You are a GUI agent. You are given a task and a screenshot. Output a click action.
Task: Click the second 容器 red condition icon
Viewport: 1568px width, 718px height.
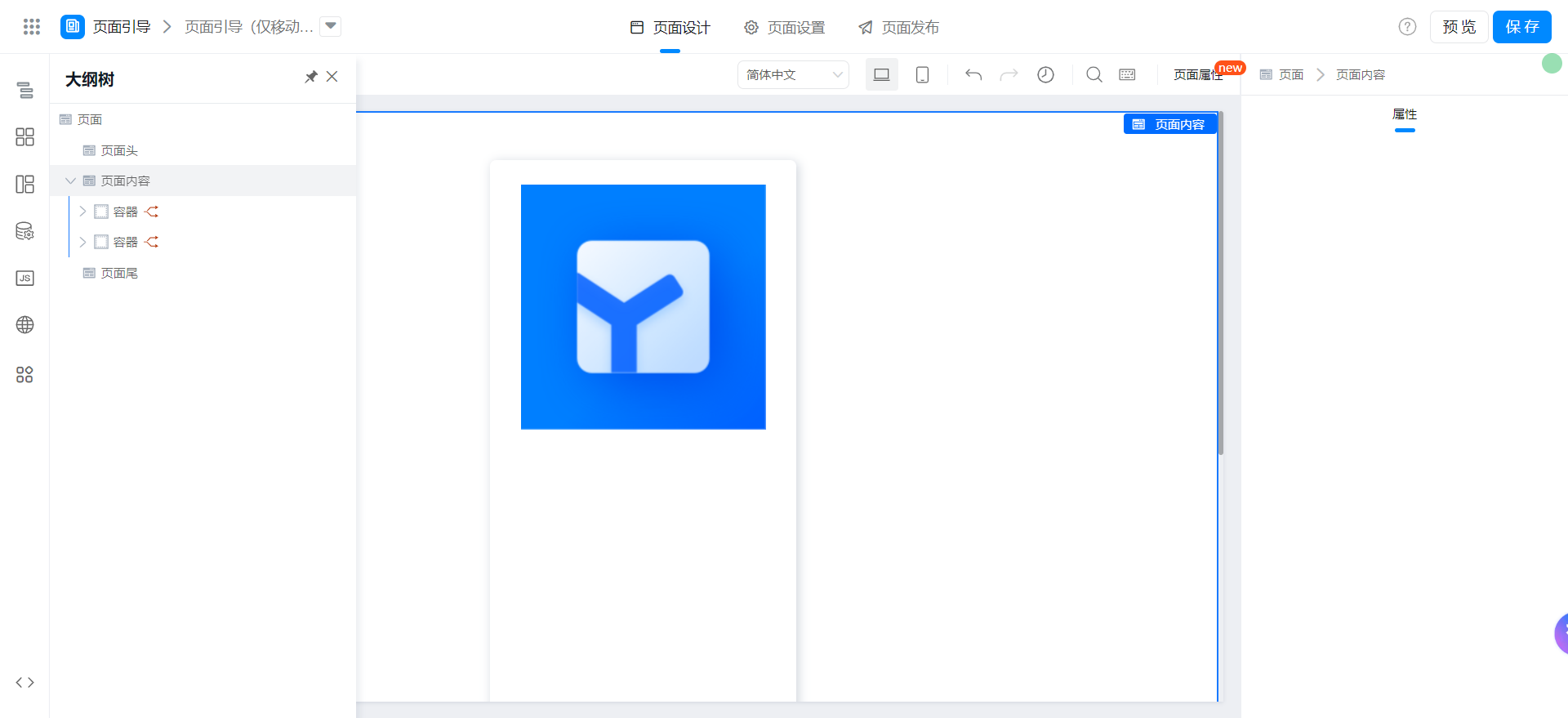tap(151, 242)
